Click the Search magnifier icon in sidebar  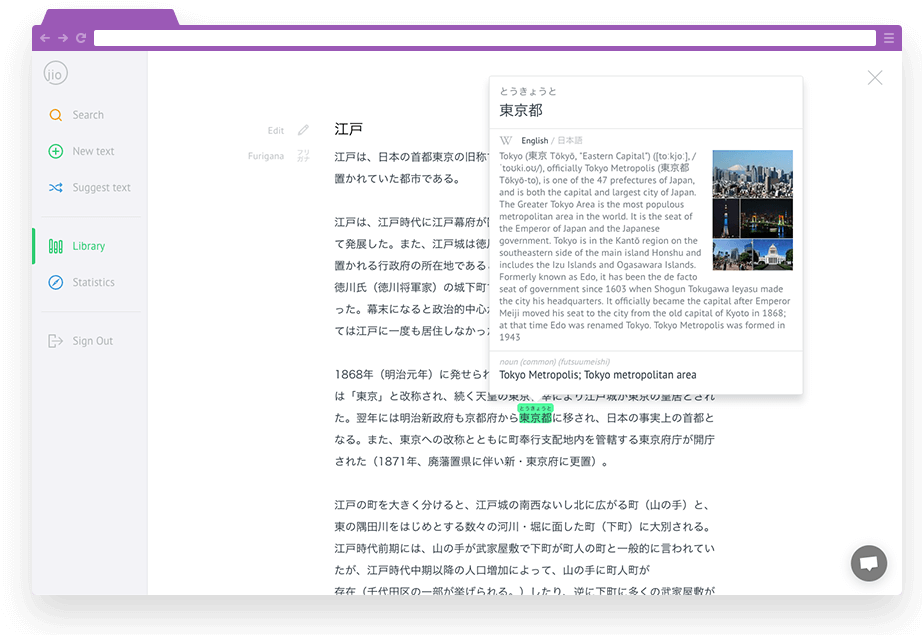56,115
